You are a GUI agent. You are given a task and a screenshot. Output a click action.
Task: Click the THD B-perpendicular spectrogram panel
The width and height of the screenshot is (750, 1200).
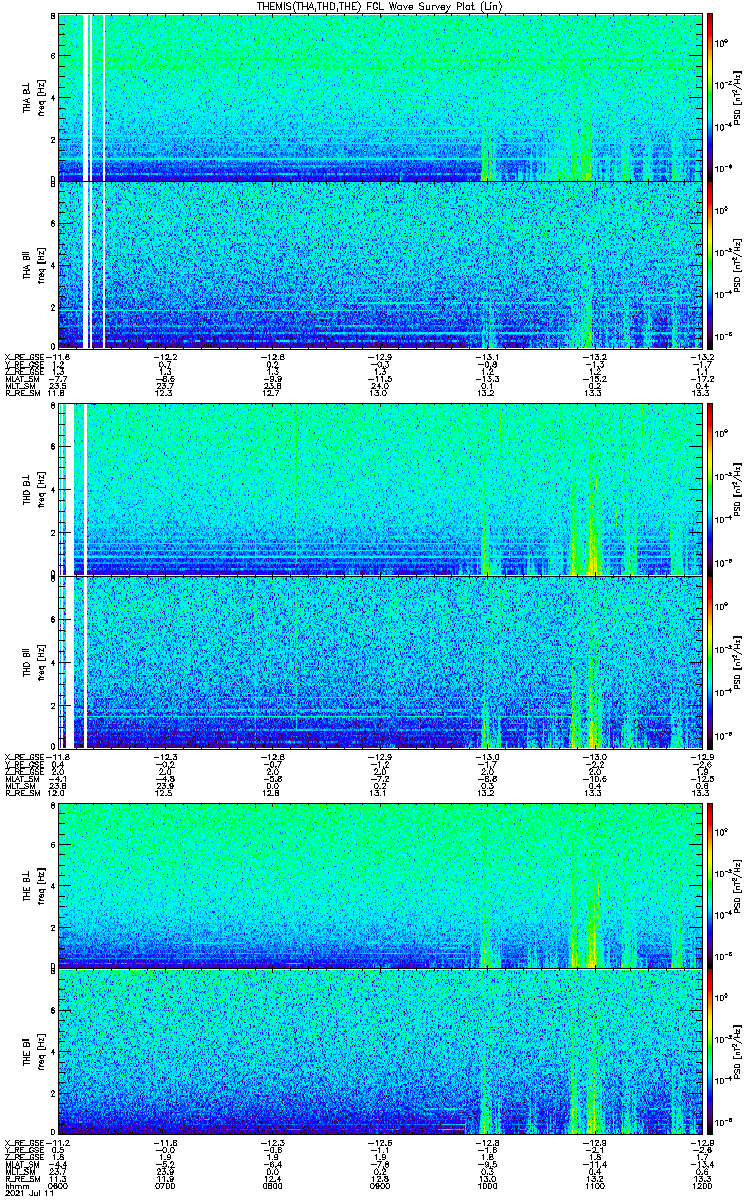(x=379, y=488)
